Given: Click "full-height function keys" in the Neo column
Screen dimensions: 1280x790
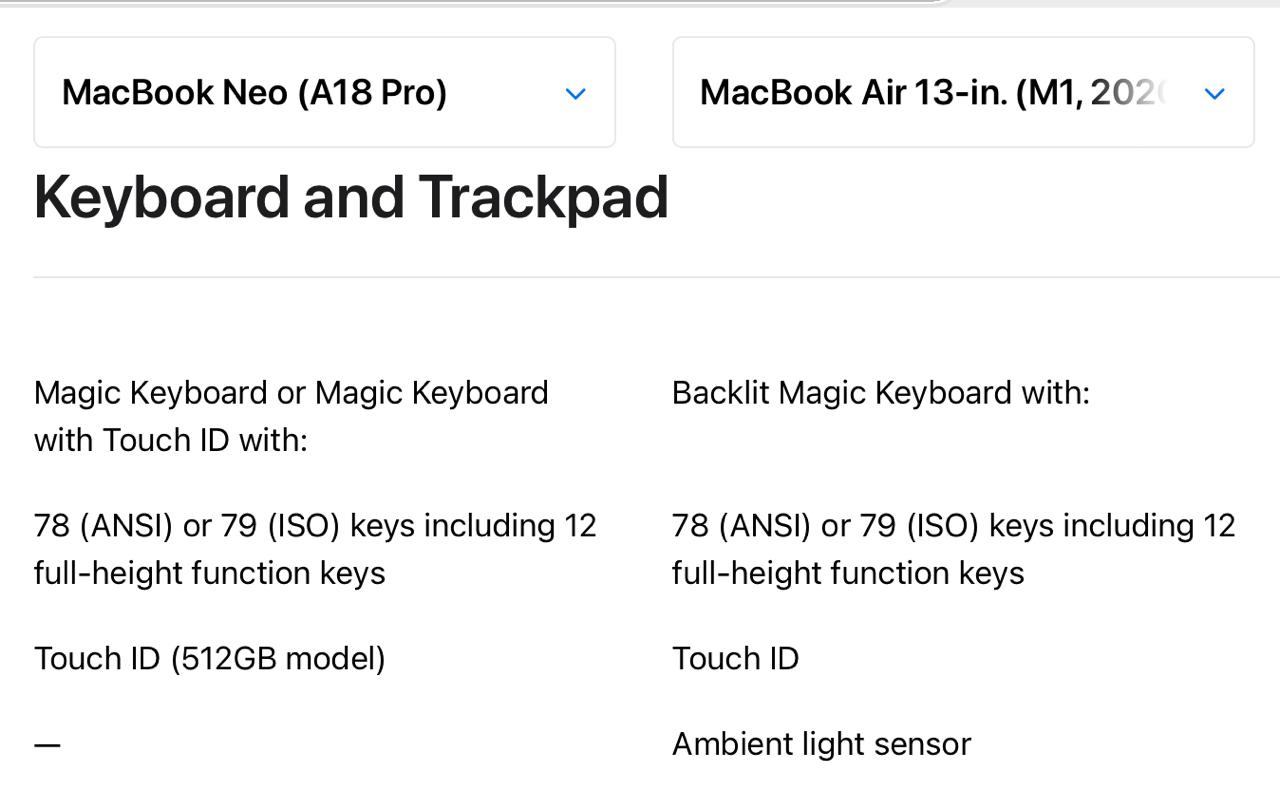Looking at the screenshot, I should click(209, 573).
